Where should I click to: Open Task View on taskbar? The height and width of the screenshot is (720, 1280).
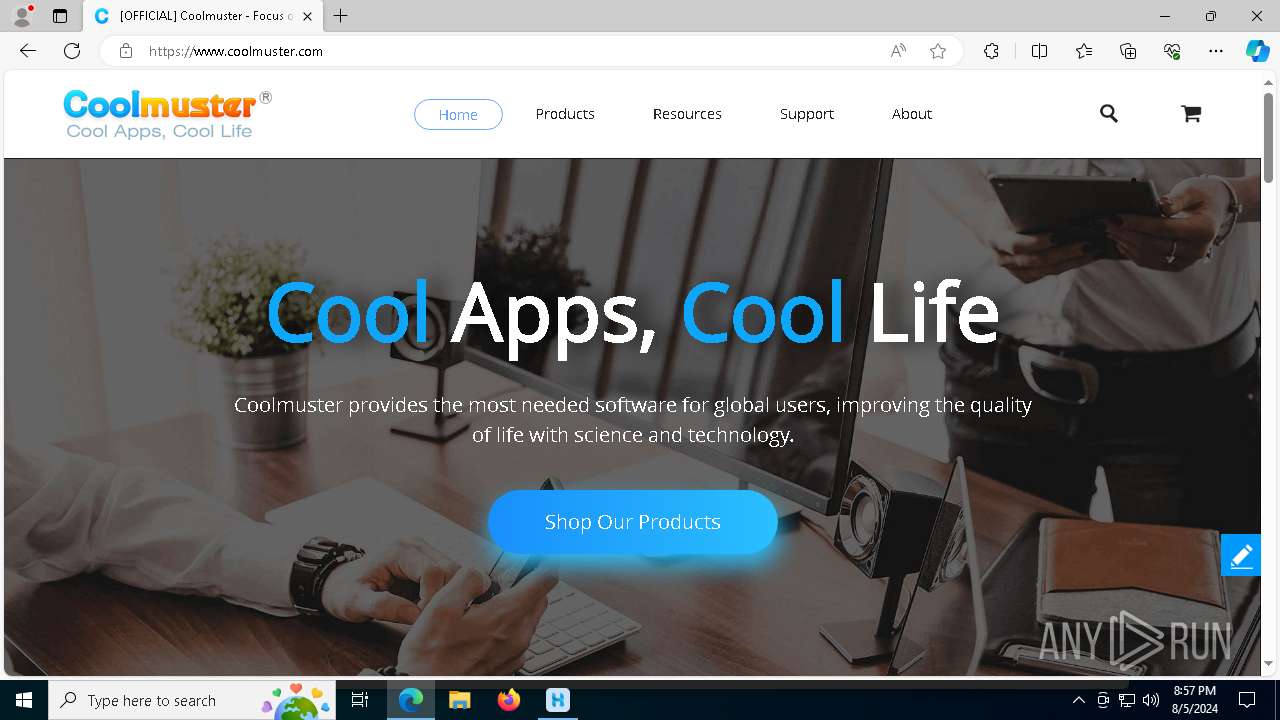coord(360,700)
